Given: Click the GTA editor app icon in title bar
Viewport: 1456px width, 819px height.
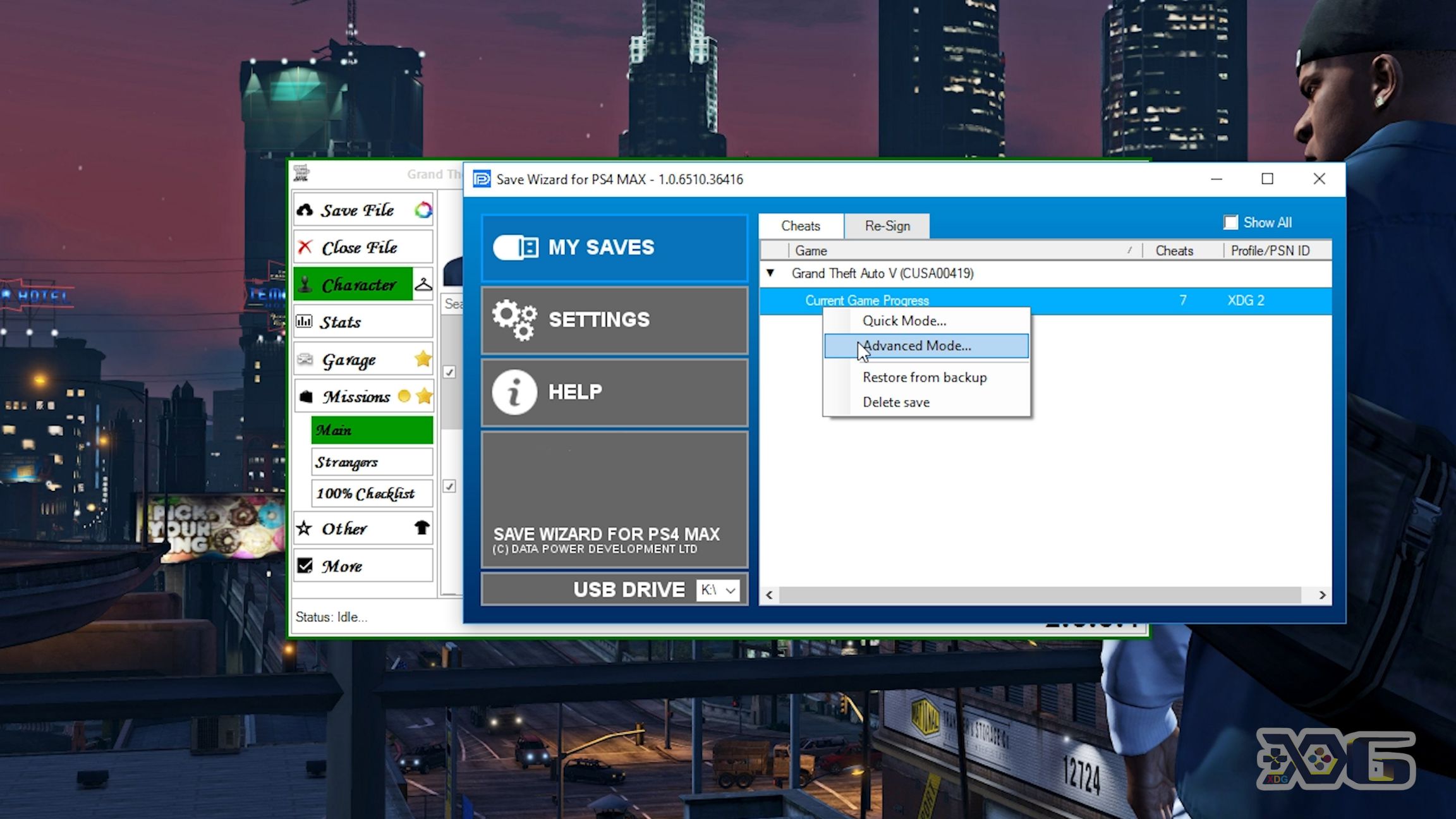Looking at the screenshot, I should [x=301, y=173].
